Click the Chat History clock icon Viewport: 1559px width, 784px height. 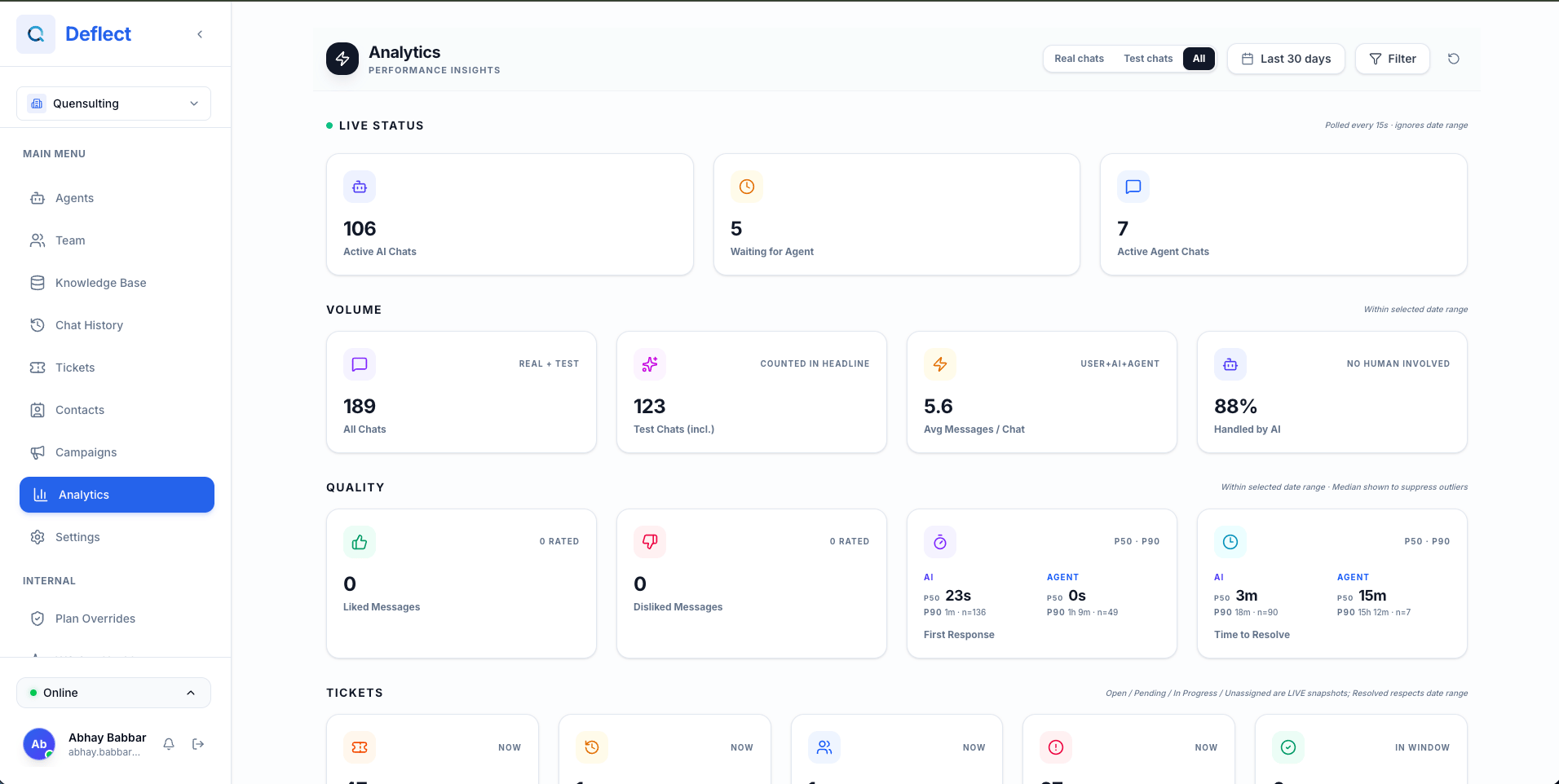pyautogui.click(x=38, y=325)
